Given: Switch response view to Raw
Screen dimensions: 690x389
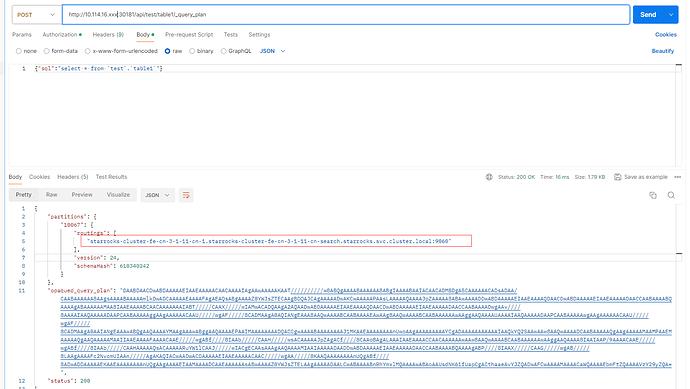Looking at the screenshot, I should (x=51, y=195).
